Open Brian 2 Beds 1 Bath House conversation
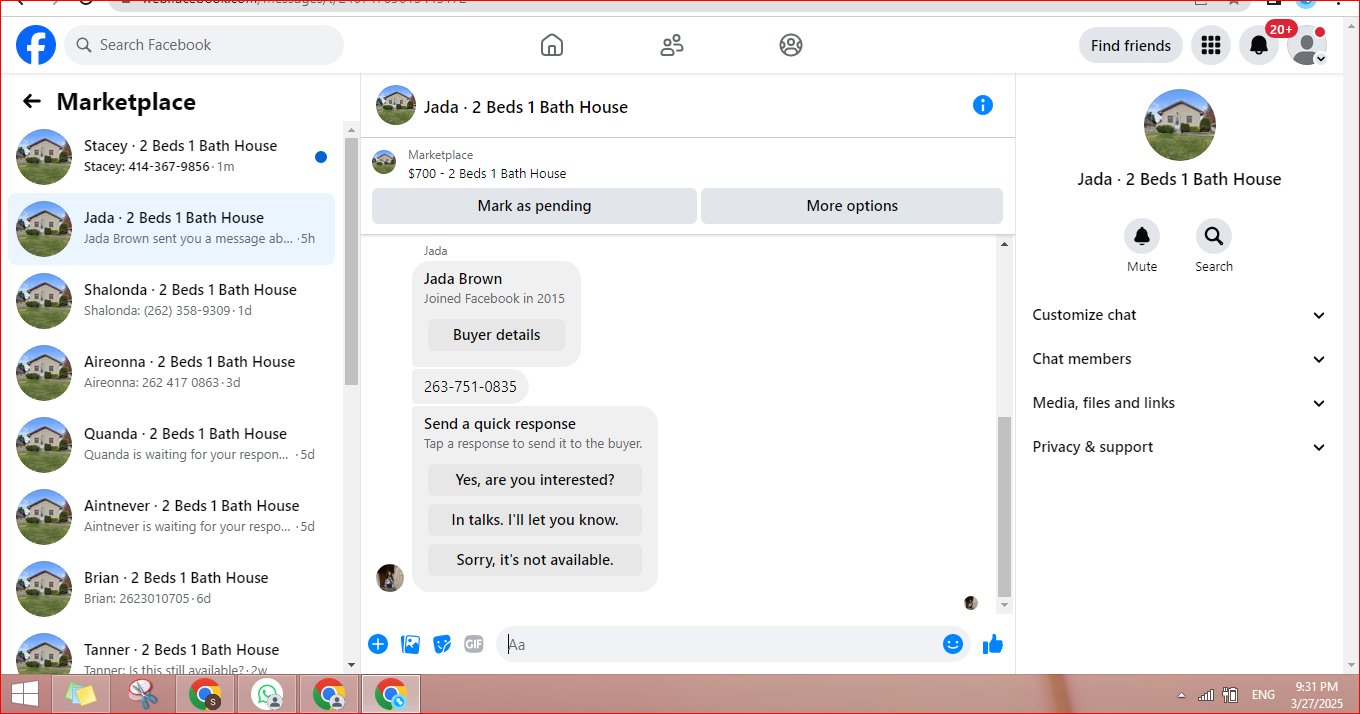This screenshot has height=714, width=1360. (x=172, y=588)
